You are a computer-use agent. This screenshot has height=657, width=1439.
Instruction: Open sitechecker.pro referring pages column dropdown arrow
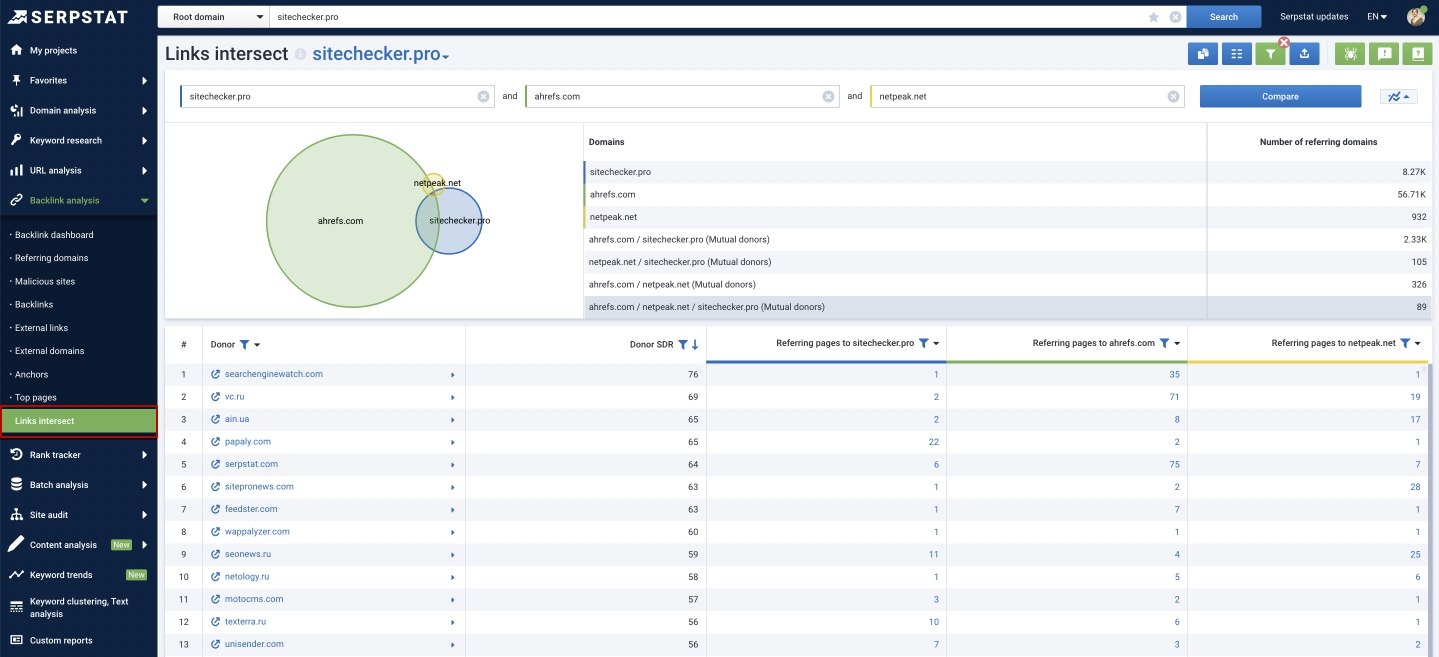937,343
